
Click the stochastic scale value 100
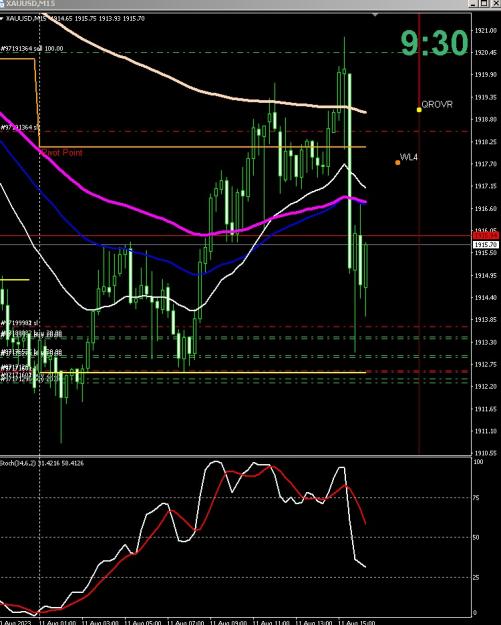click(478, 462)
